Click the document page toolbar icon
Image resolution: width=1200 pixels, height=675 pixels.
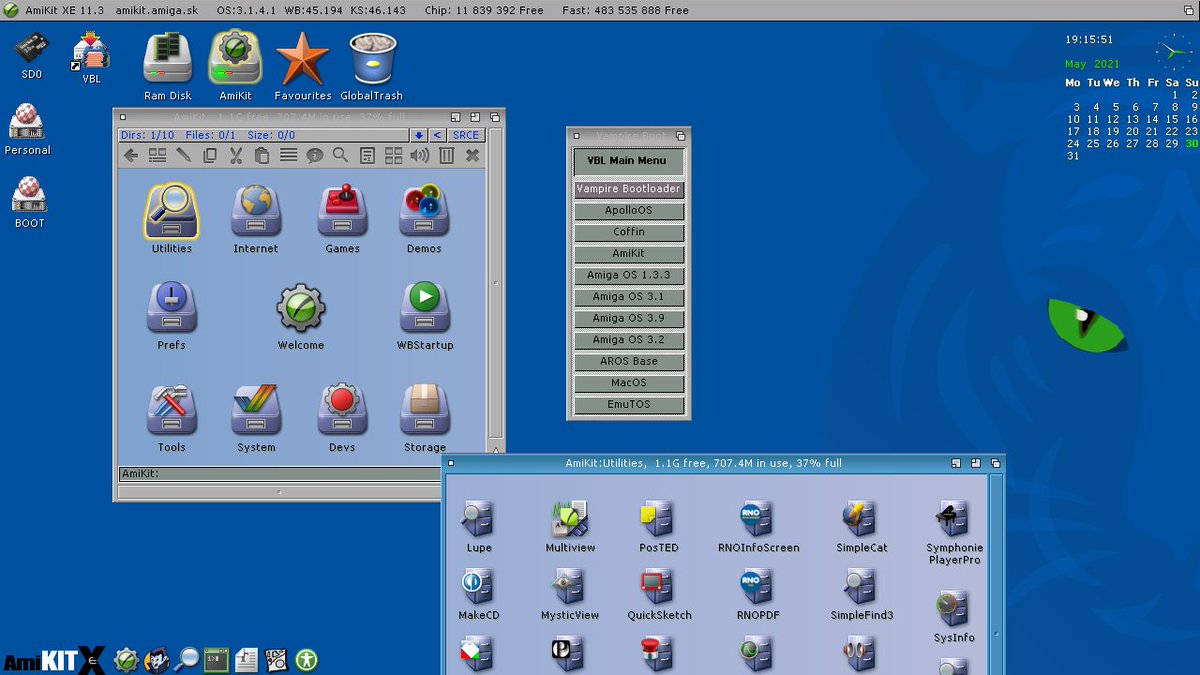(x=367, y=155)
